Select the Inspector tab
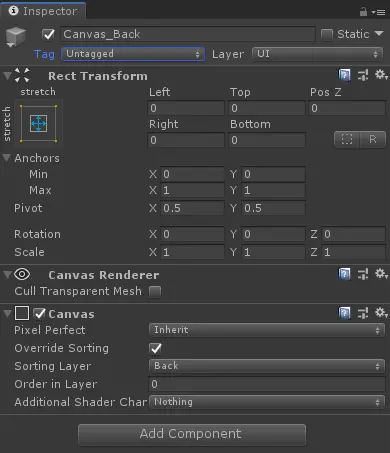Image resolution: width=390 pixels, height=453 pixels. [43, 11]
